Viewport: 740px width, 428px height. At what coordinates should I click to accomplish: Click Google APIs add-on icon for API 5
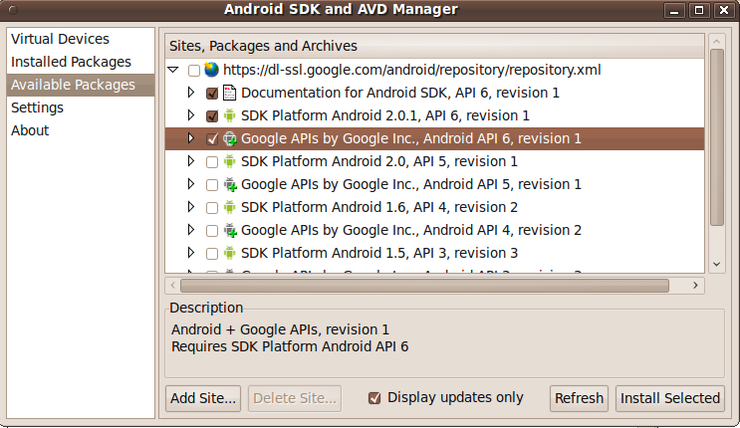coord(230,185)
